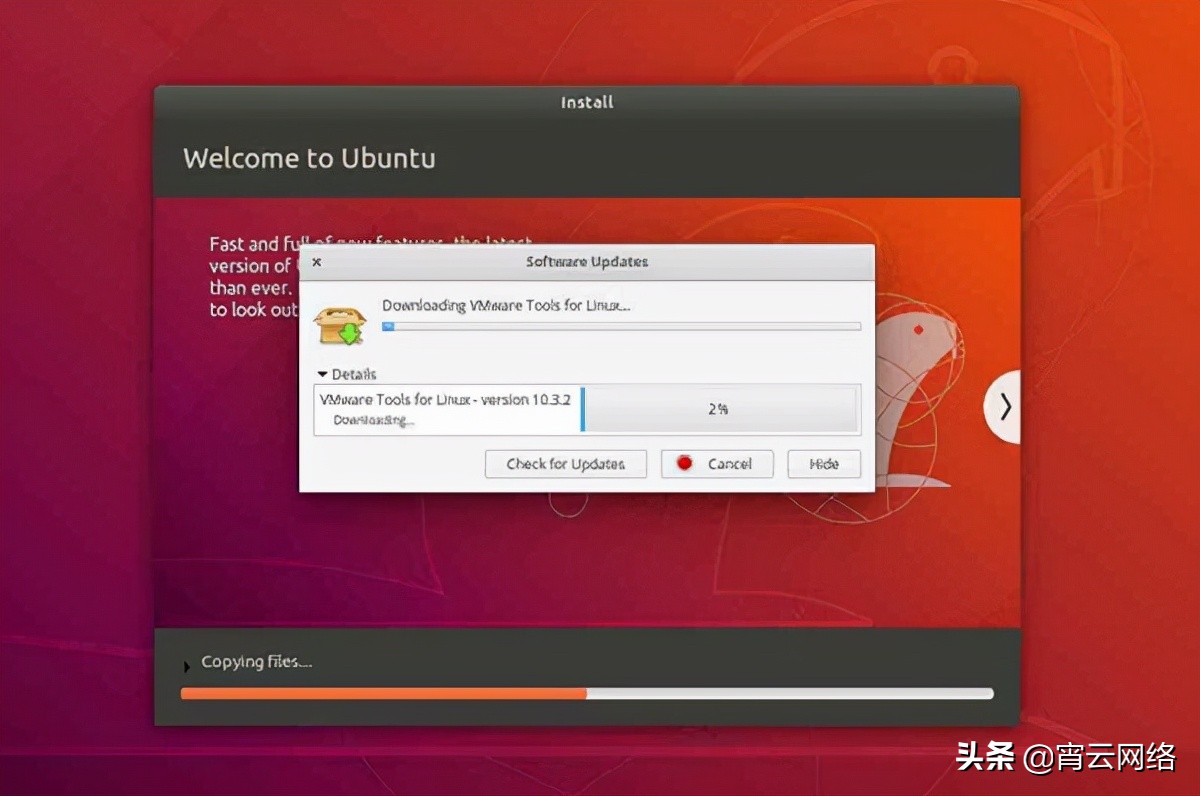The height and width of the screenshot is (796, 1200).
Task: Click the Check for Updates button
Action: [x=566, y=464]
